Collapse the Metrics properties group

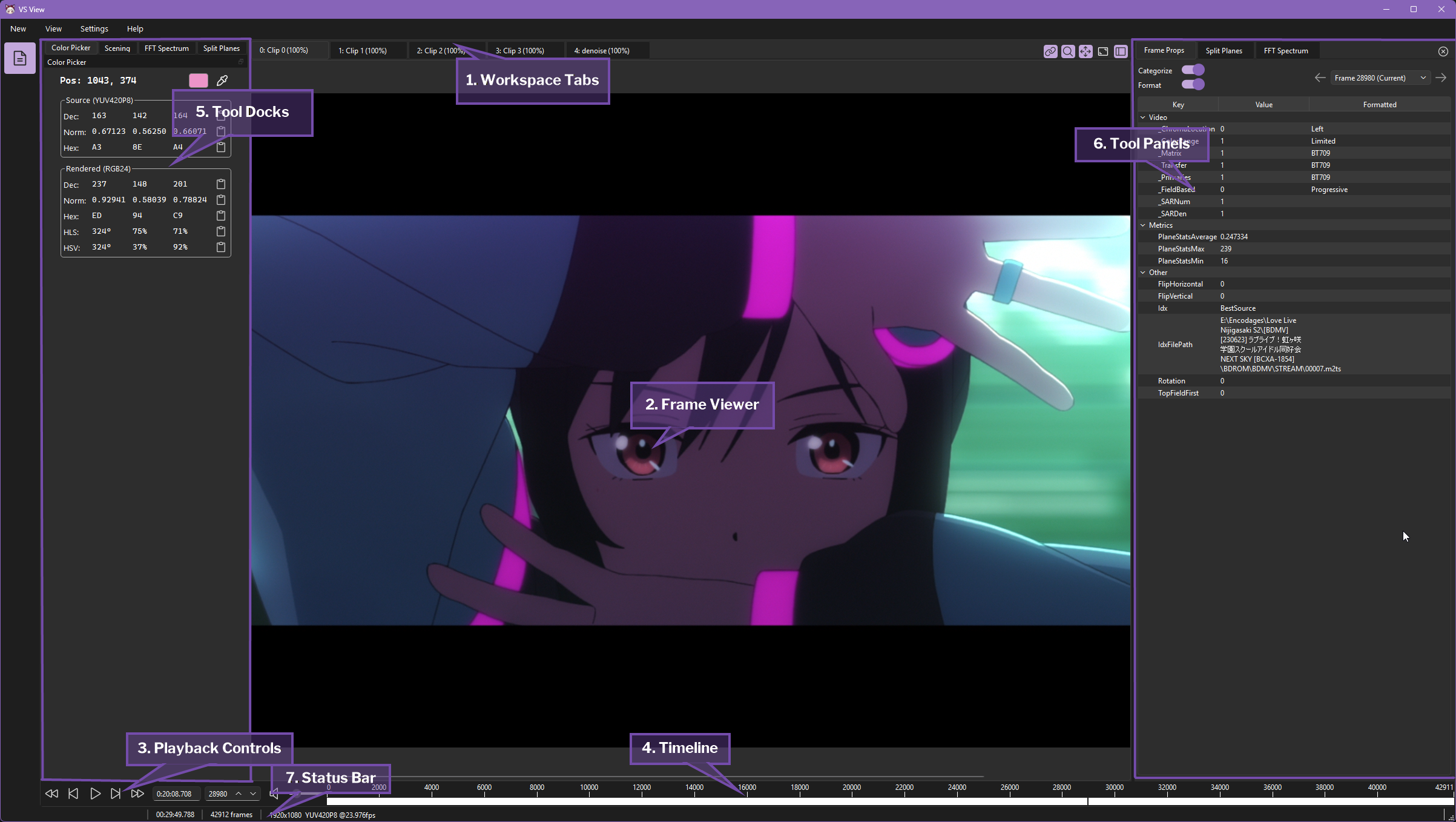(1143, 225)
